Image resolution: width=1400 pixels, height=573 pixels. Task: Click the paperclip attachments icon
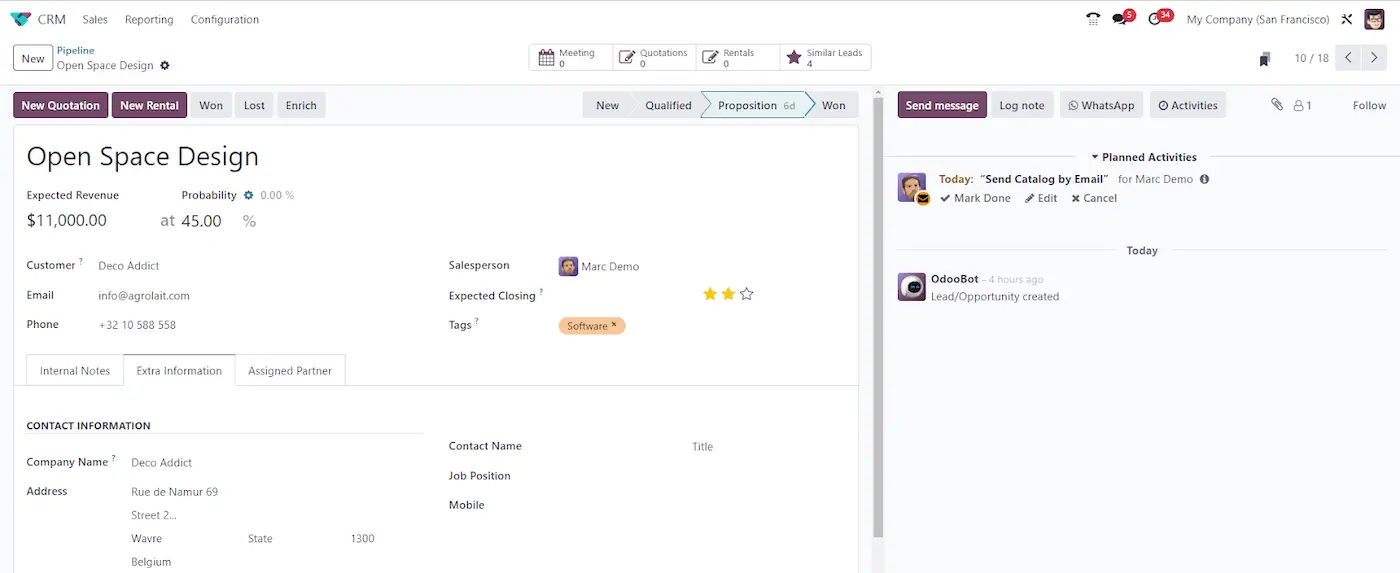pyautogui.click(x=1277, y=105)
